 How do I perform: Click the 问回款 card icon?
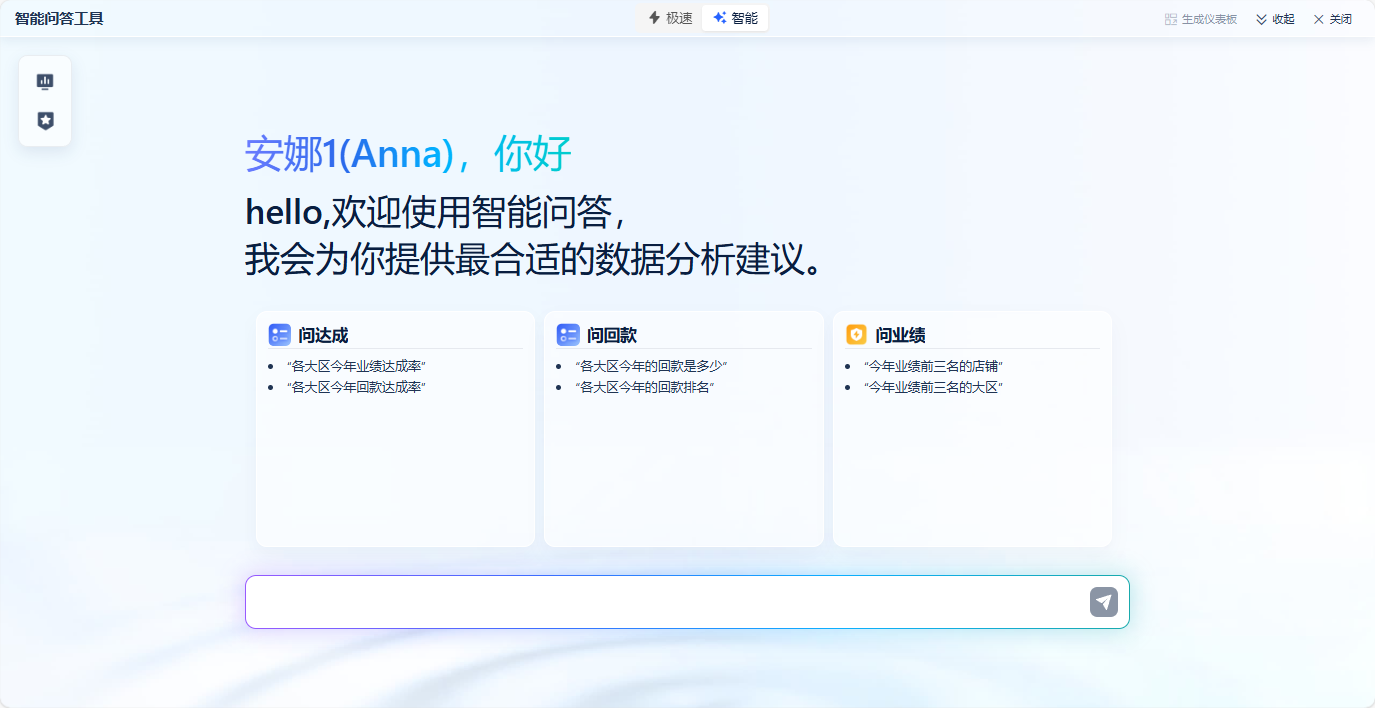pyautogui.click(x=568, y=335)
